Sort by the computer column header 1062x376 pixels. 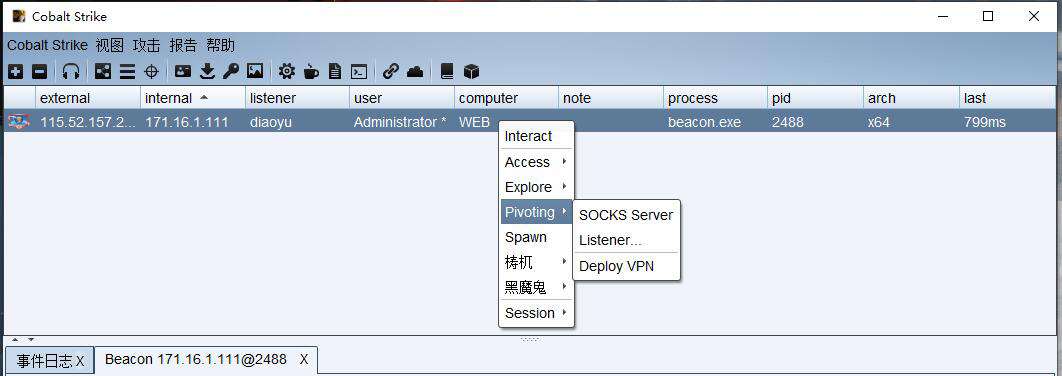click(x=507, y=98)
